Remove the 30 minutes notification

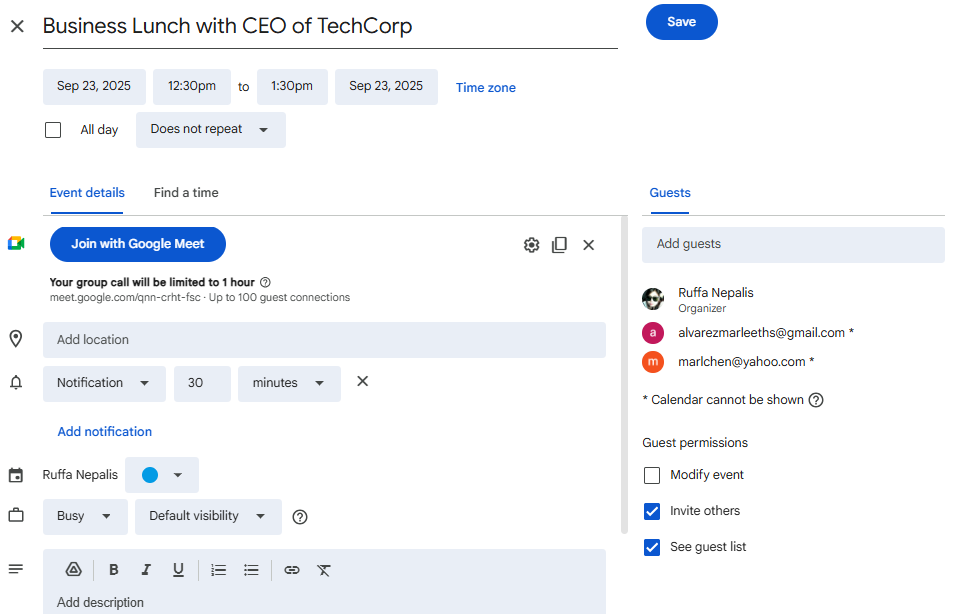click(x=363, y=381)
